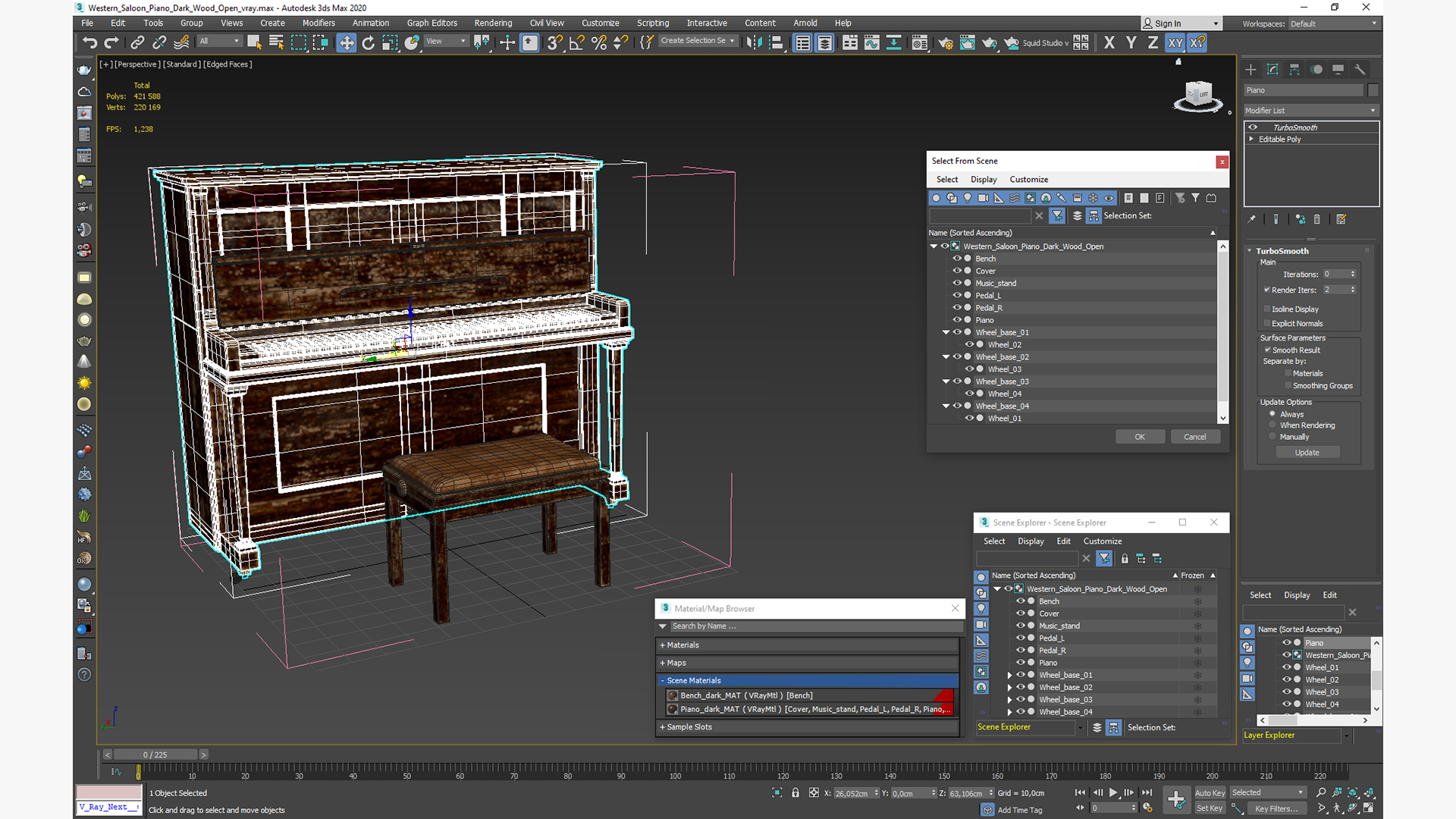Click OK in Select From Scene

(1140, 437)
